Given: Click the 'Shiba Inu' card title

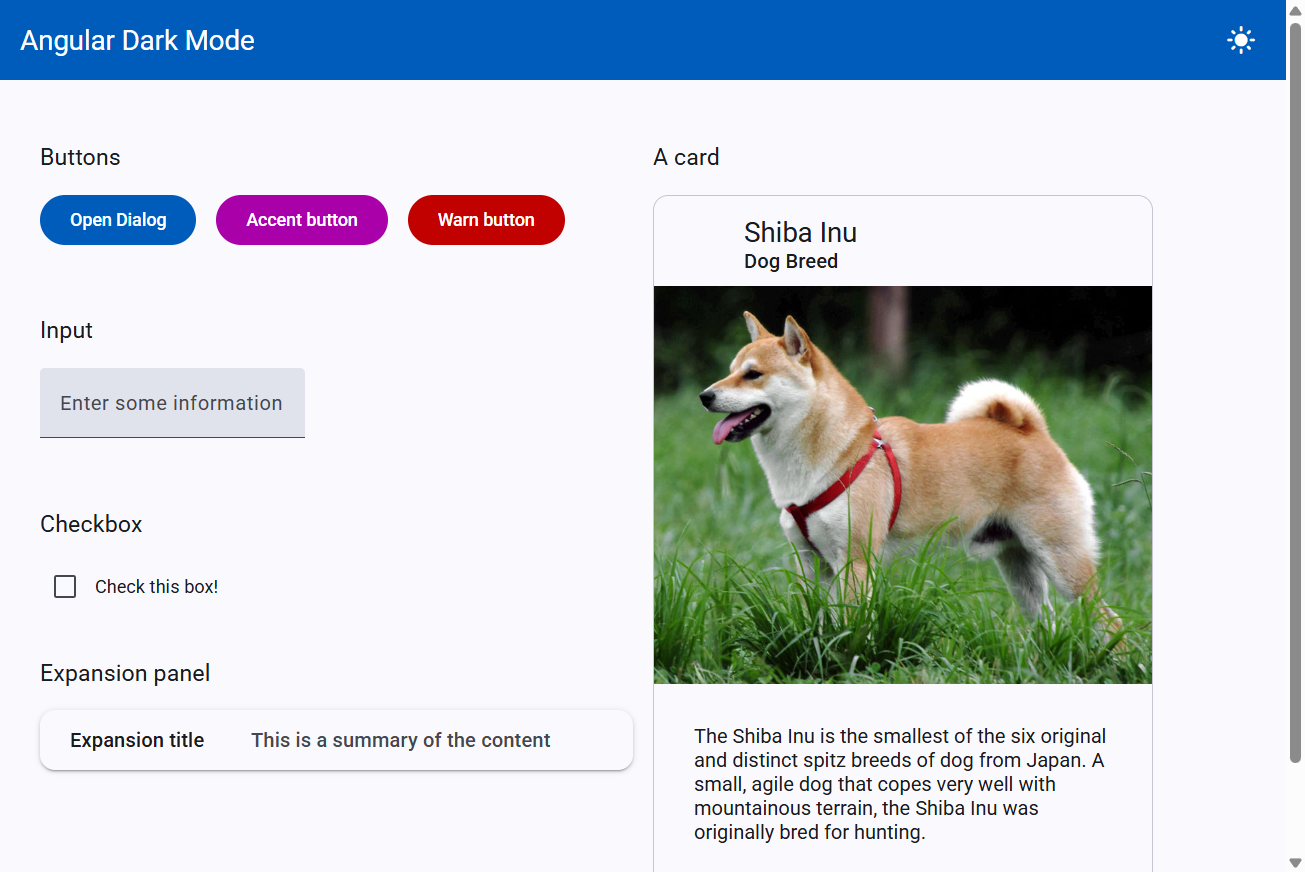Looking at the screenshot, I should click(x=800, y=233).
